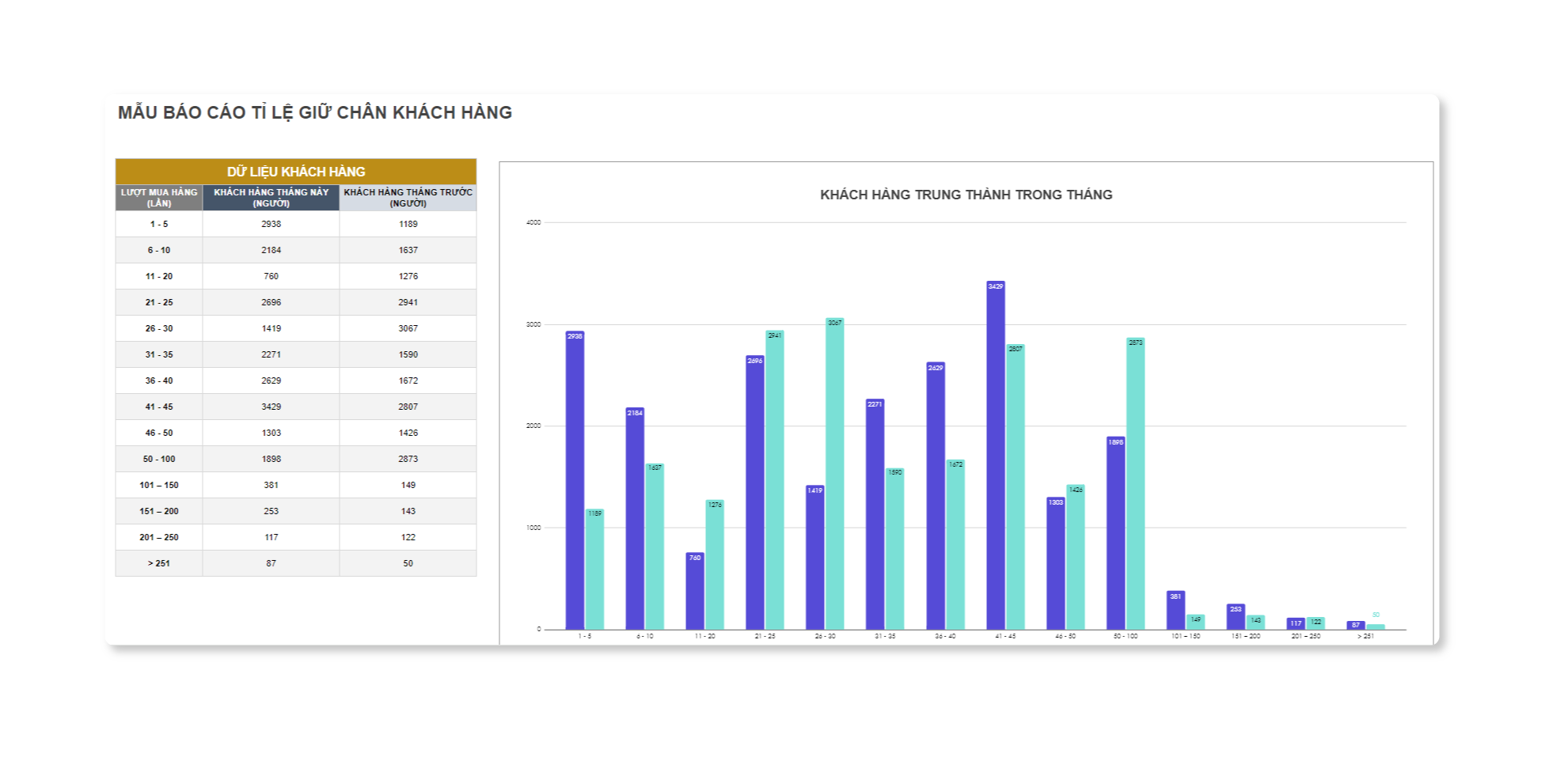Select the 'DỮ LIỆU KHÁCH HÀNG' table header
This screenshot has height=776, width=1568.
click(296, 172)
